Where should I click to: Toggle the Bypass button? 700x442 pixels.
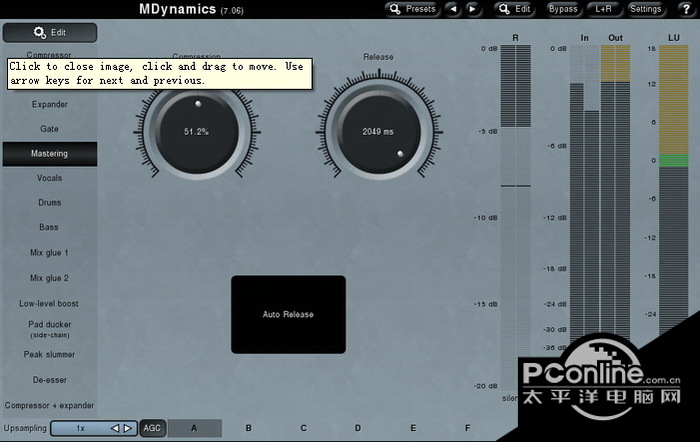(x=563, y=9)
